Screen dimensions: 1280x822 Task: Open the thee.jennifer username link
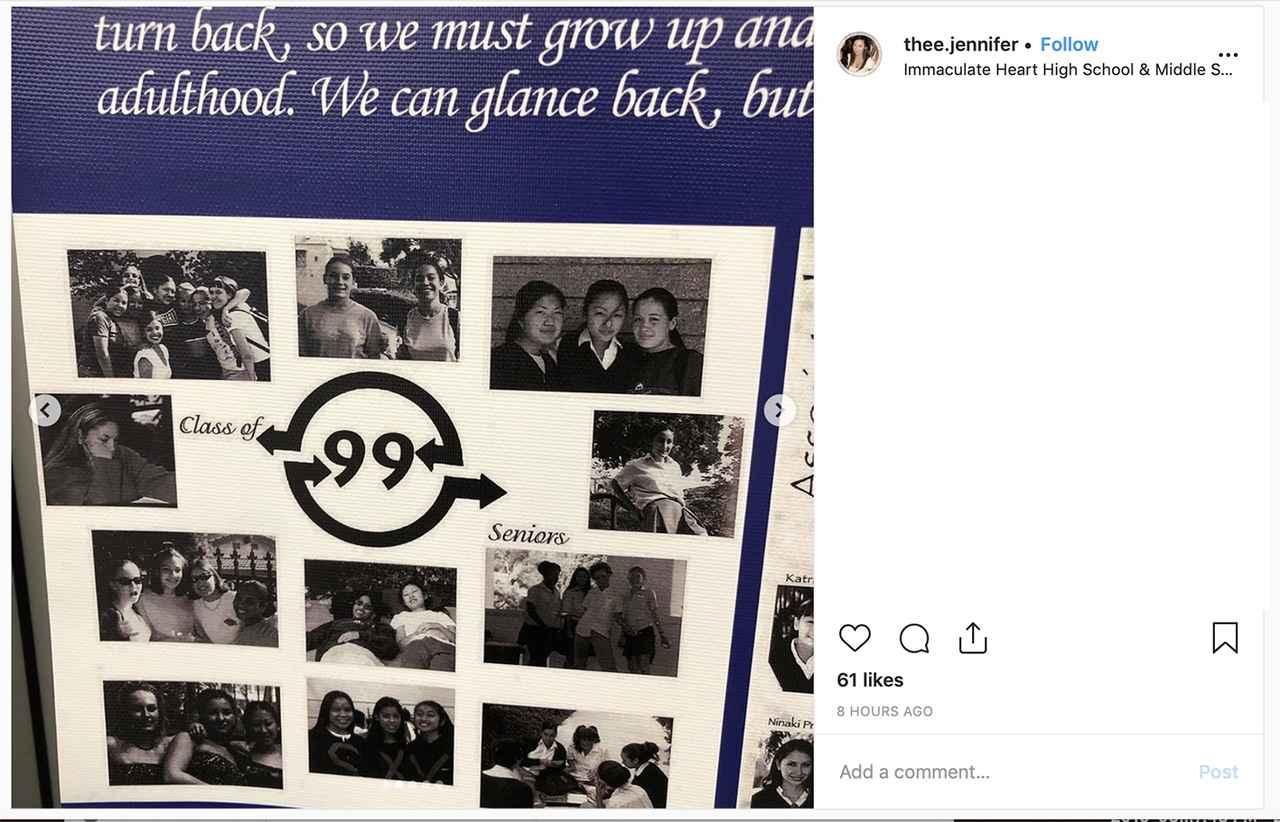[x=961, y=44]
